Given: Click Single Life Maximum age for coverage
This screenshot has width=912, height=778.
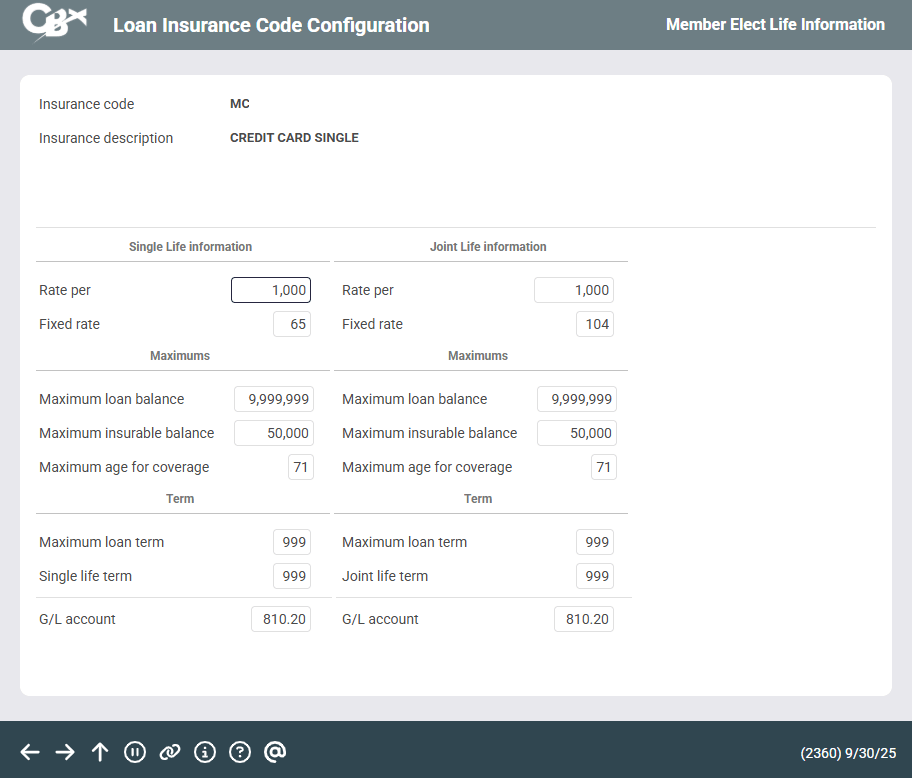Looking at the screenshot, I should (301, 467).
